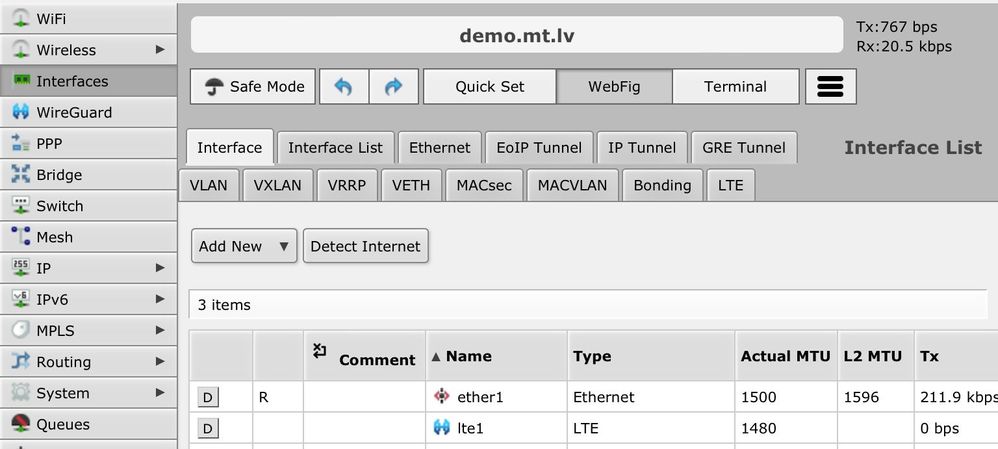The height and width of the screenshot is (449, 998).
Task: Open the ether1 interface entry
Action: (x=480, y=397)
